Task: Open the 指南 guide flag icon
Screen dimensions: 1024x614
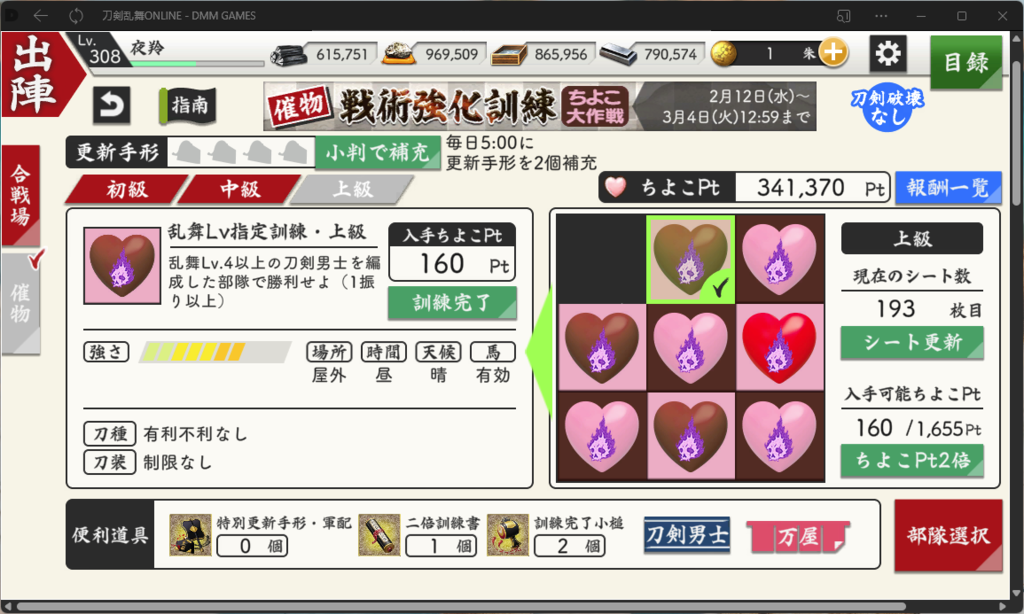Action: [187, 105]
